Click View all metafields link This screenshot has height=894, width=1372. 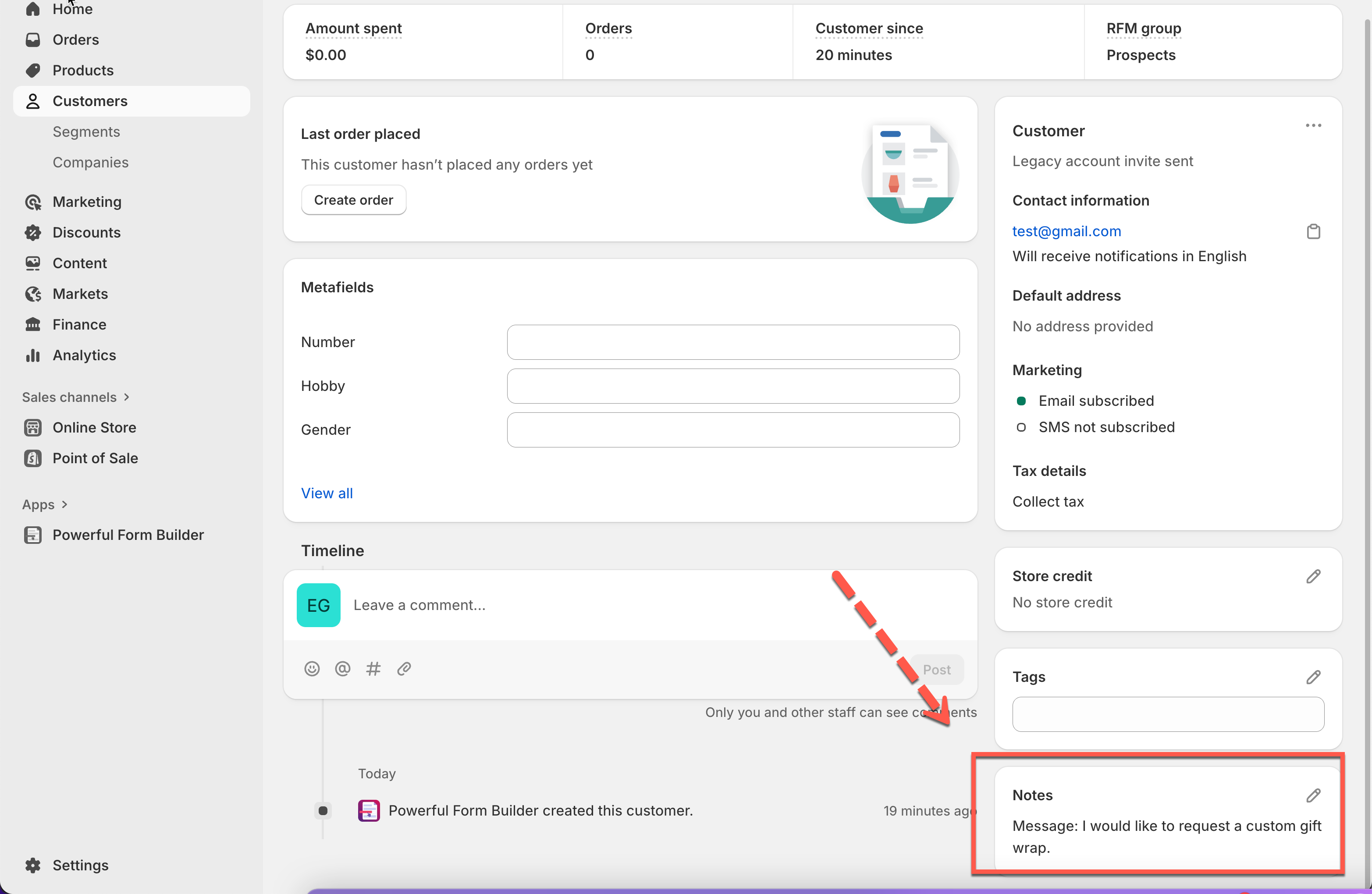(x=327, y=493)
